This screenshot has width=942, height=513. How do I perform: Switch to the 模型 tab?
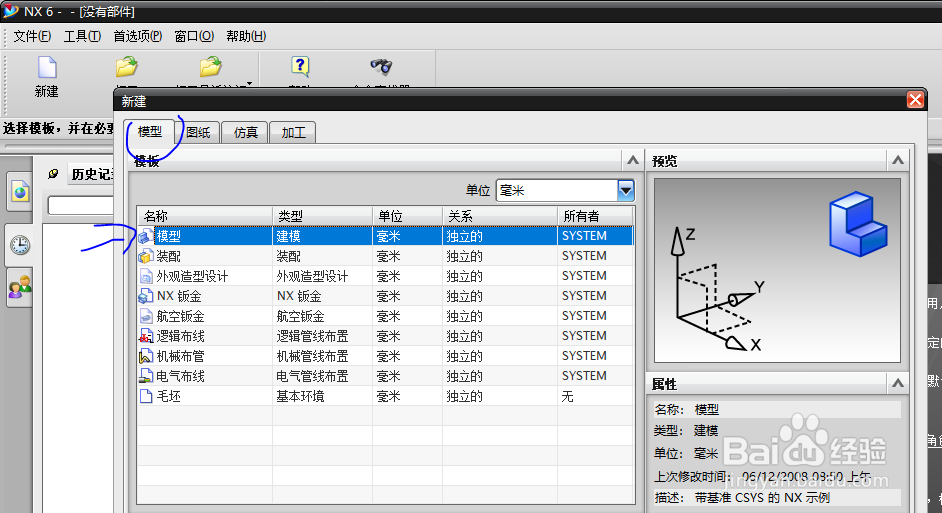point(150,132)
